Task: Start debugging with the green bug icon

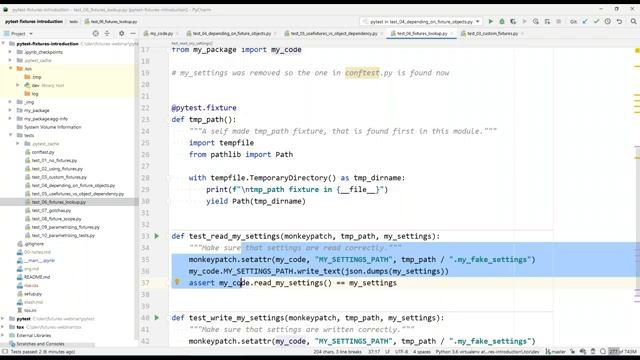Action: tap(502, 21)
